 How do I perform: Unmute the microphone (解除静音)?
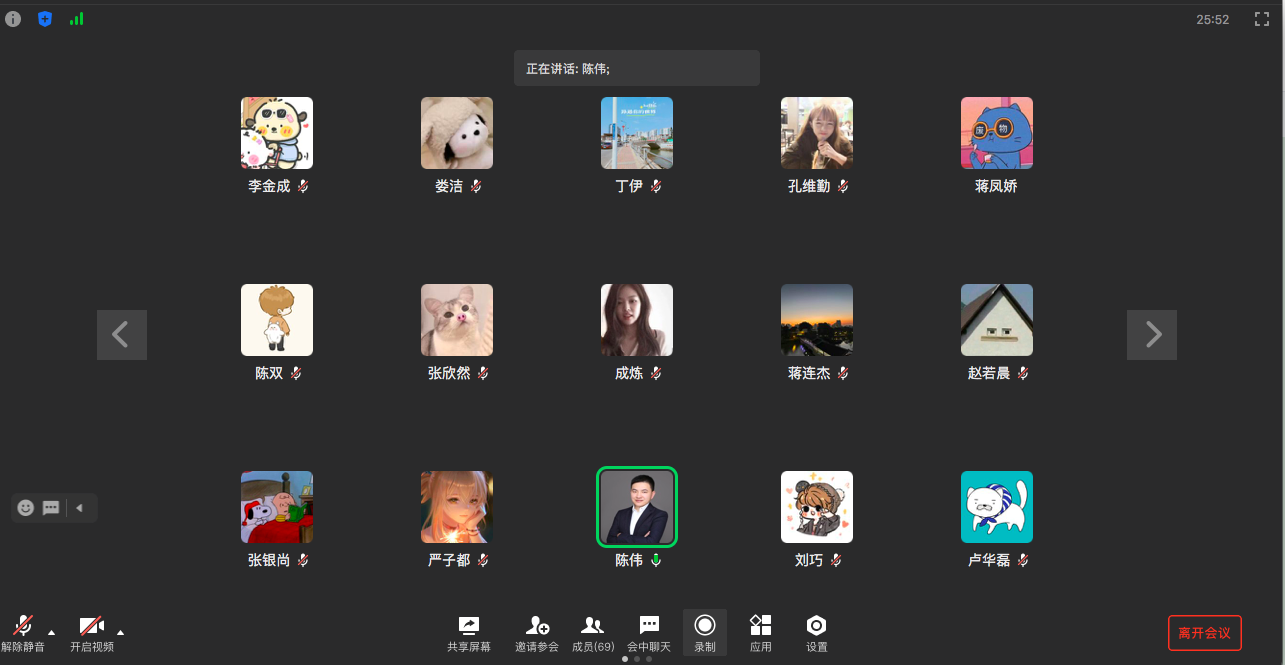(22, 633)
